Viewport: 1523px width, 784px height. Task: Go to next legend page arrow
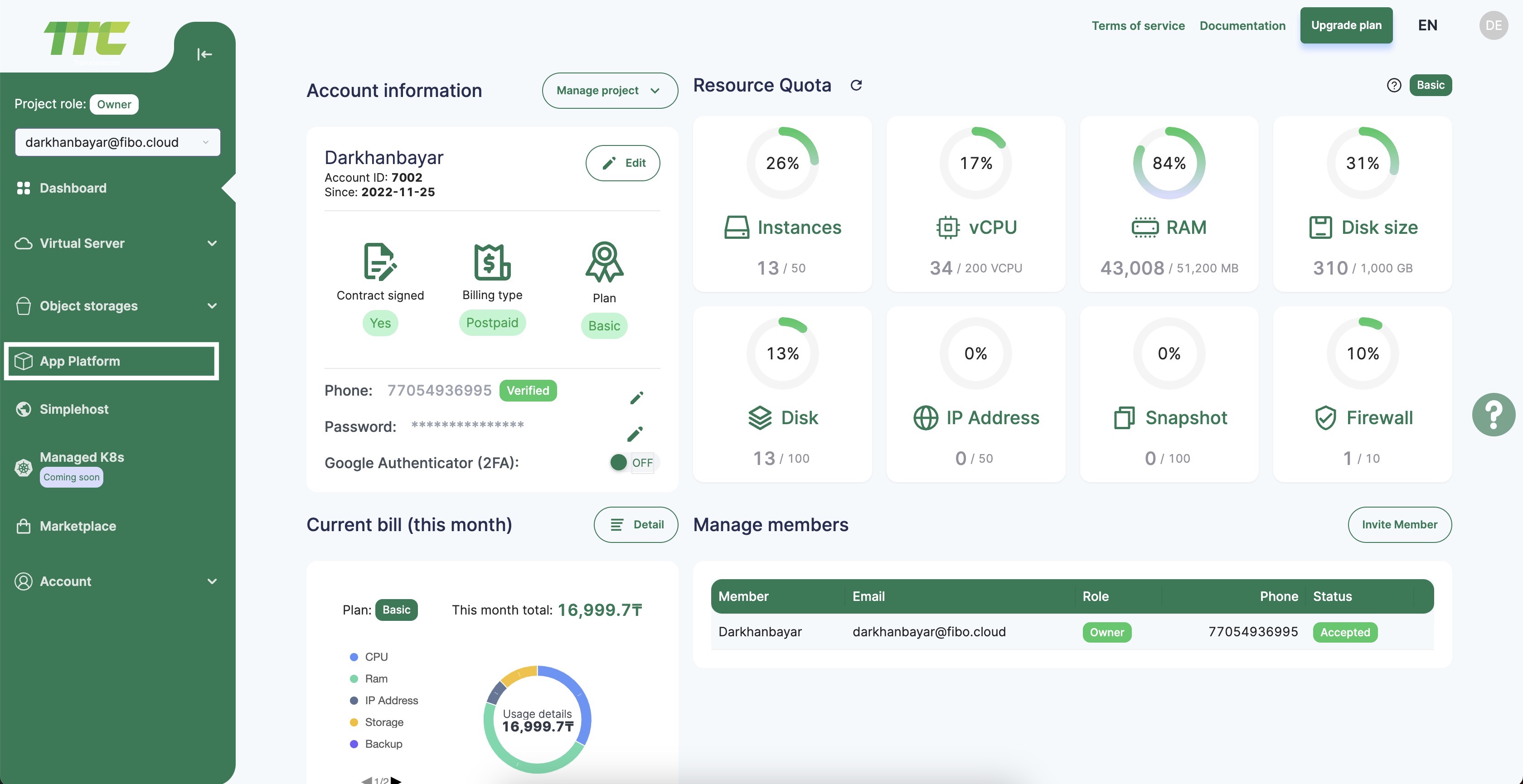tap(396, 780)
